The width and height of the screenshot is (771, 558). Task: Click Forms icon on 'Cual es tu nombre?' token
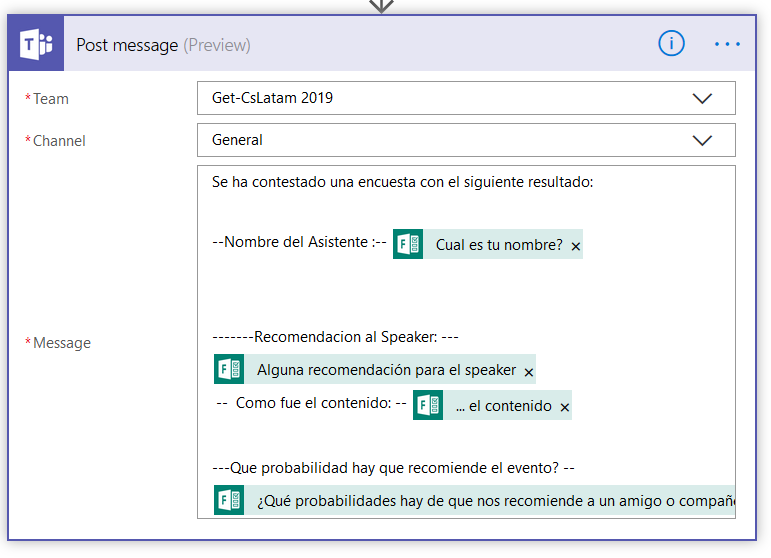pos(408,245)
